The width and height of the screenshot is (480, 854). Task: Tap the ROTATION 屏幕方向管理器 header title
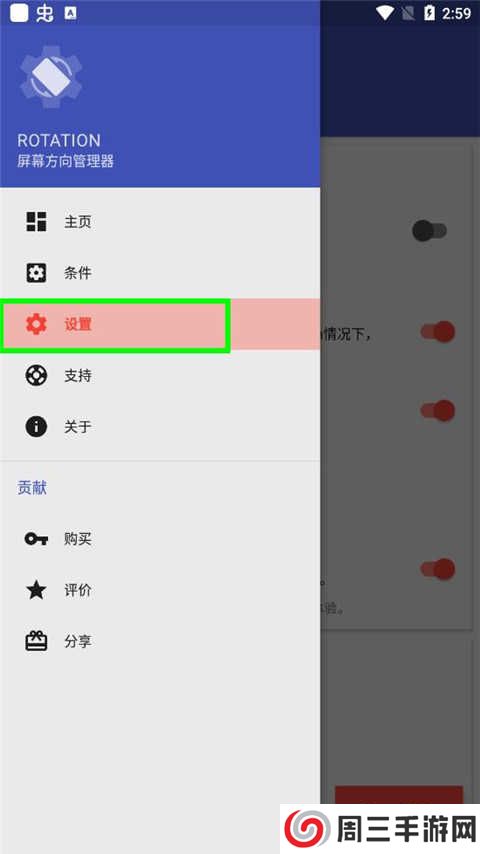click(65, 150)
